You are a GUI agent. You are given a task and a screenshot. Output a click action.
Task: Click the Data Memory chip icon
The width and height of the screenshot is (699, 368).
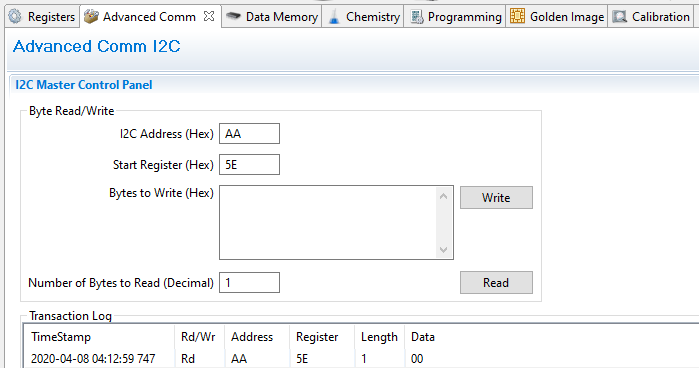pos(233,17)
